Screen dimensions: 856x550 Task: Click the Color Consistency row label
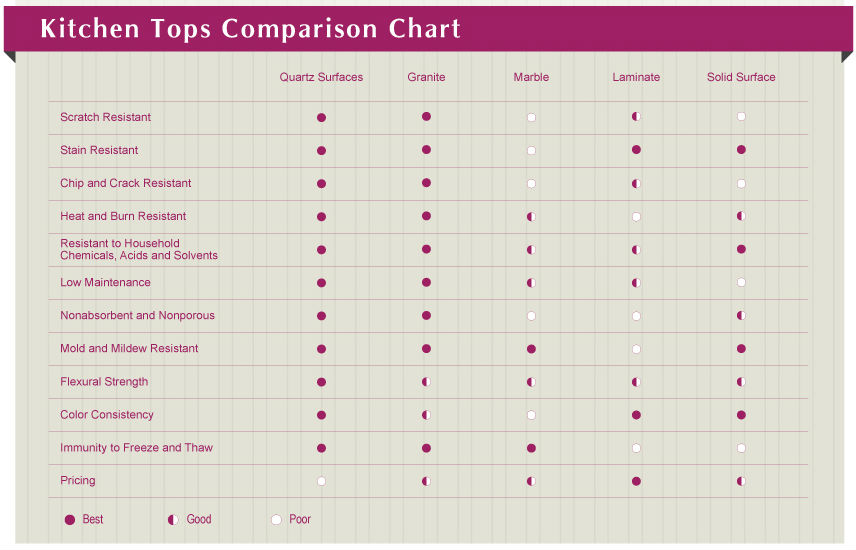point(106,415)
